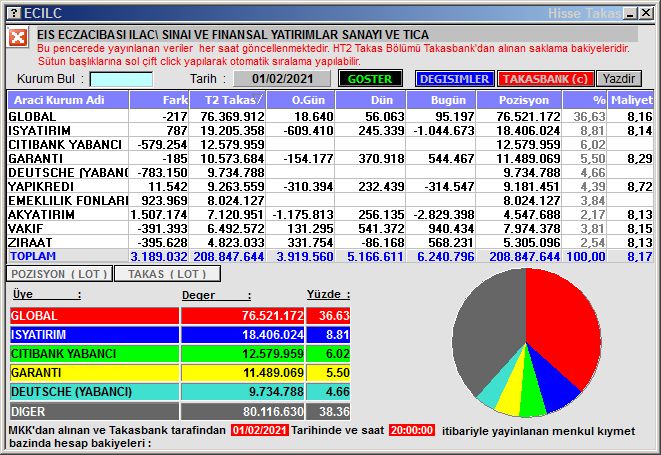Switch to POZISYON ( LOT ) tab
Screen dimensions: 661x455
pyautogui.click(x=59, y=274)
